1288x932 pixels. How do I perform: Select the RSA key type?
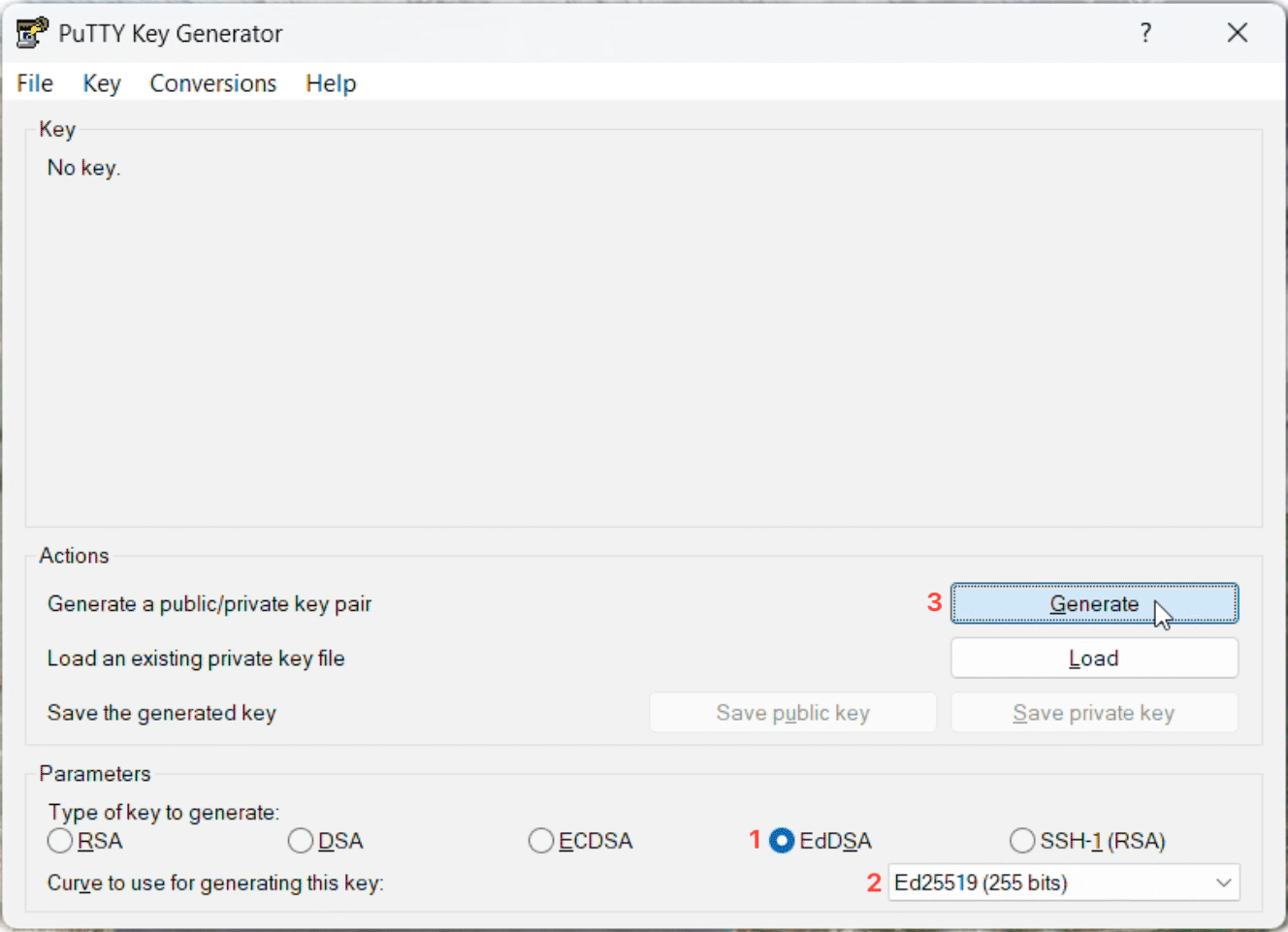(85, 841)
